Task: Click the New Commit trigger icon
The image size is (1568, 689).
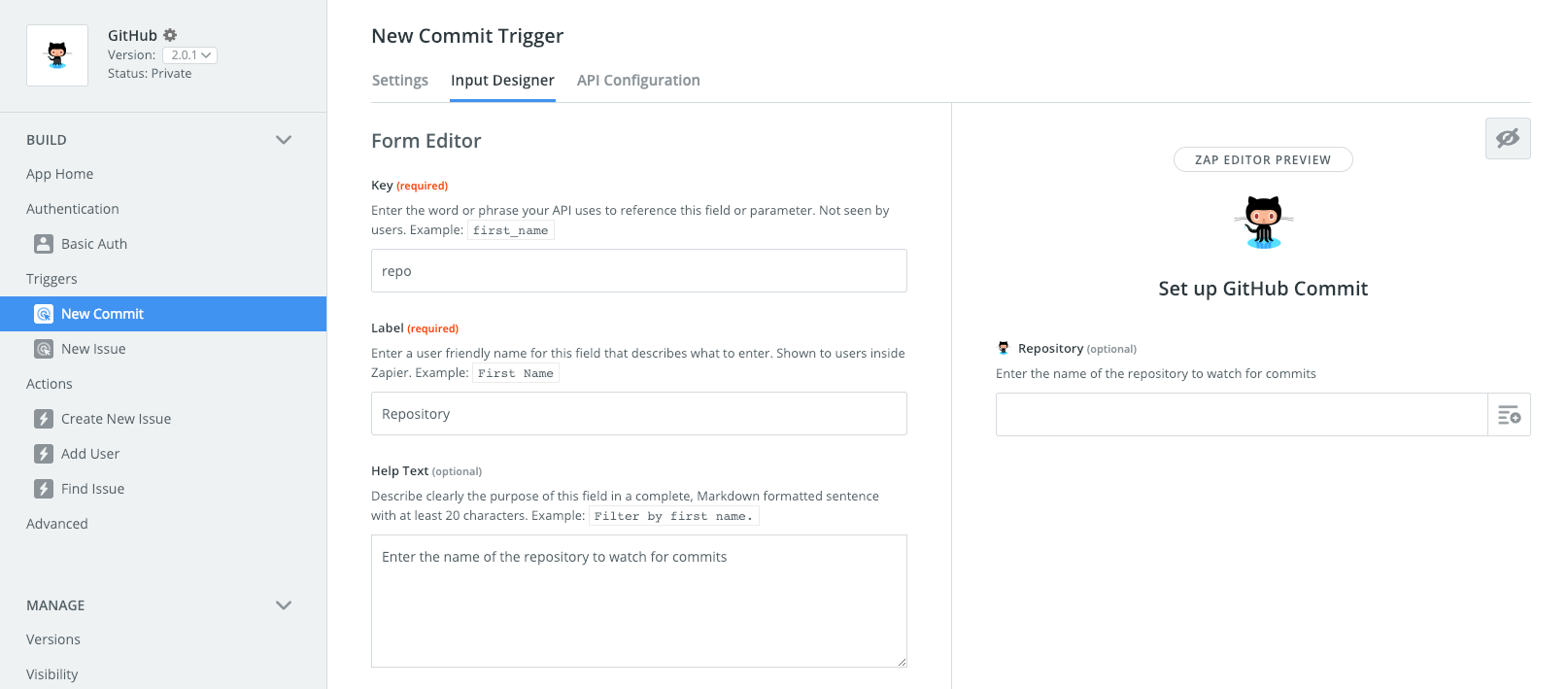Action: tap(43, 313)
